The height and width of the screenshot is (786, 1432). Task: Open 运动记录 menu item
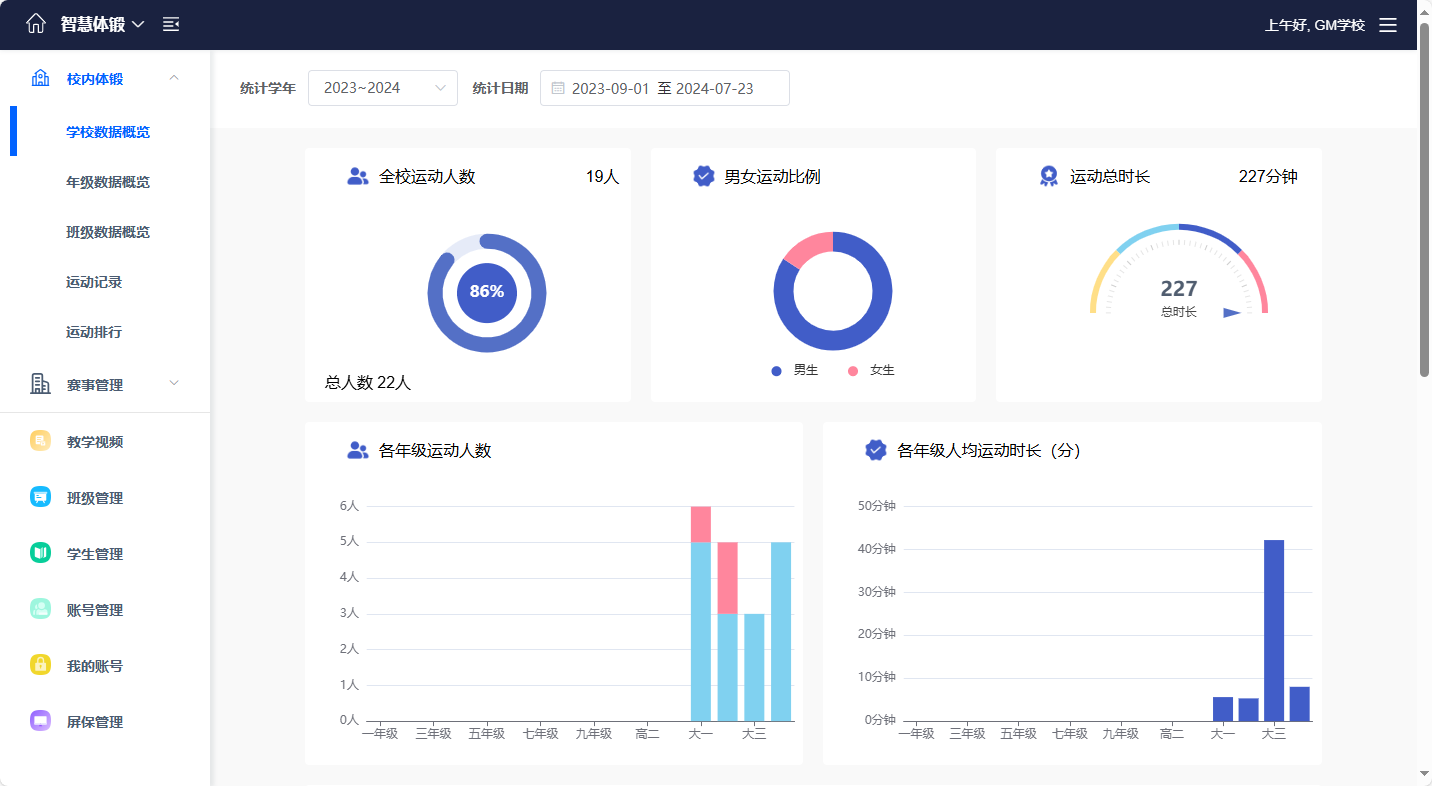[x=94, y=282]
